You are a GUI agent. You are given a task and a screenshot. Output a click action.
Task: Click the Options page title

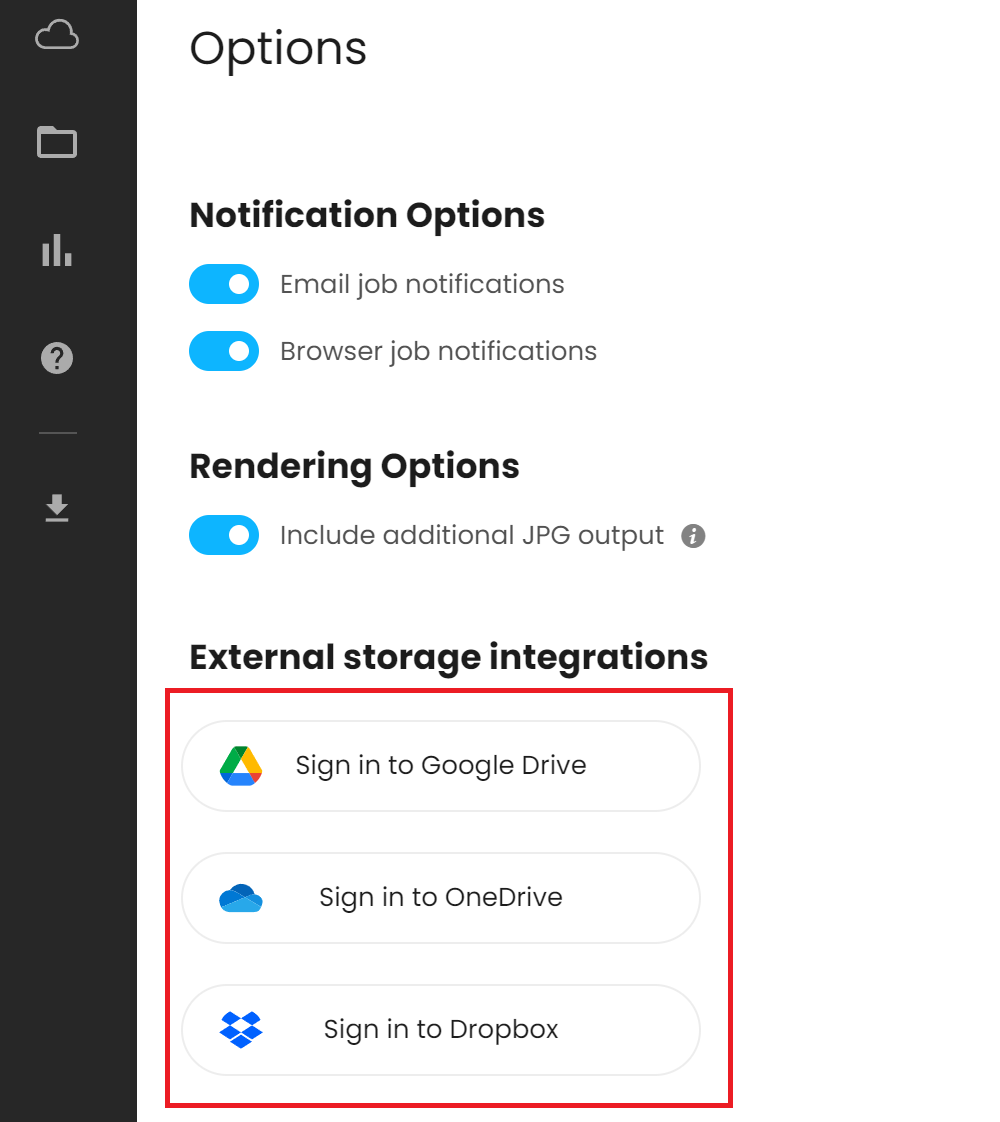point(278,49)
